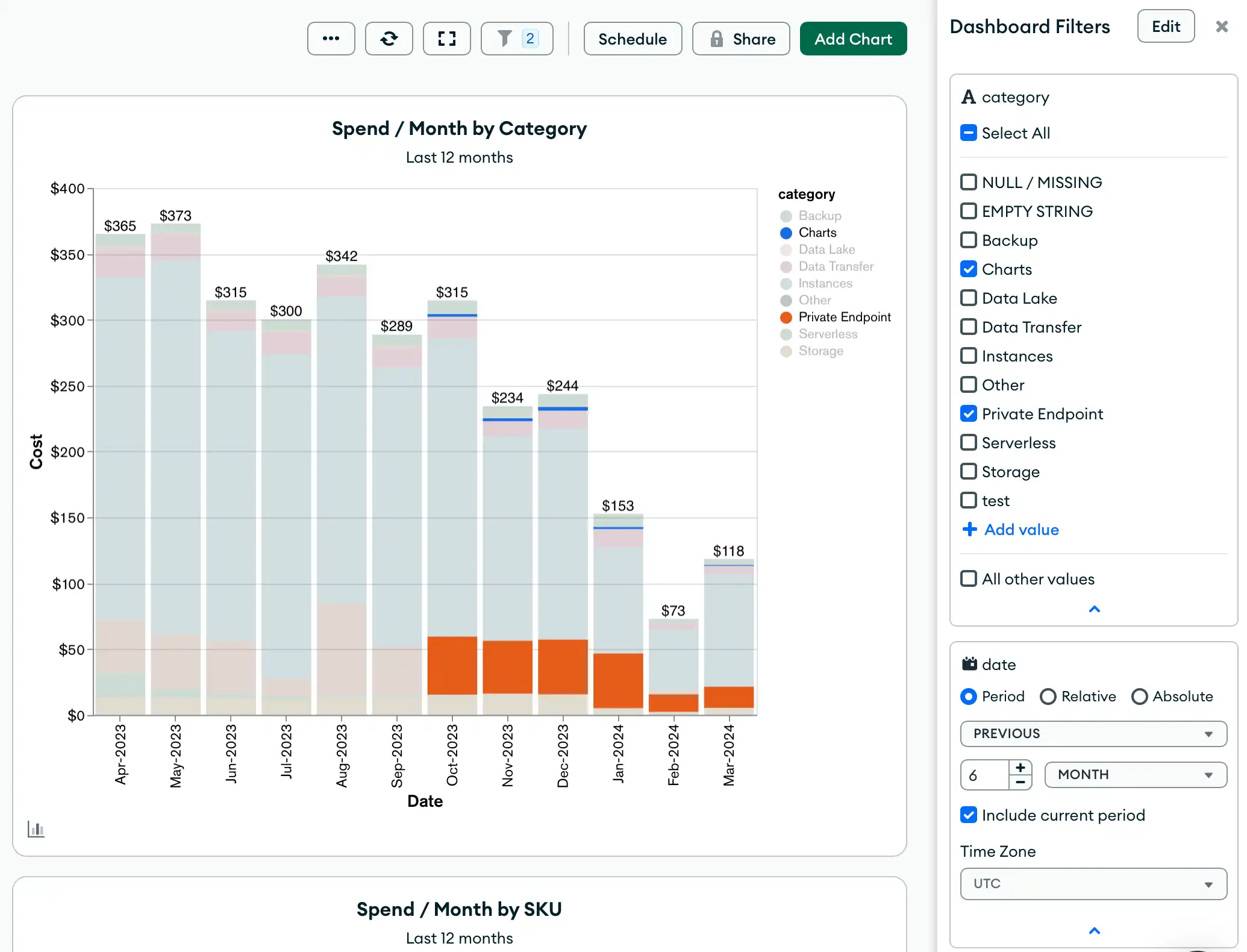Click the Add Chart button
This screenshot has width=1247, height=952.
coord(853,39)
